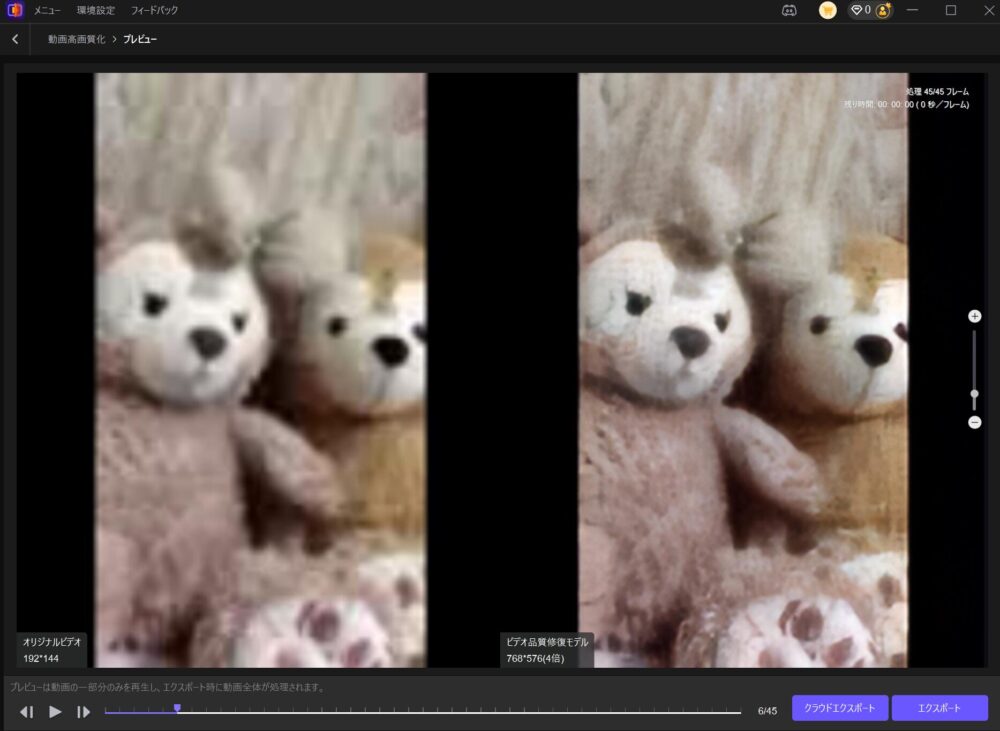Click the クラウドエクスポート button
The image size is (1000, 731).
pyautogui.click(x=840, y=708)
